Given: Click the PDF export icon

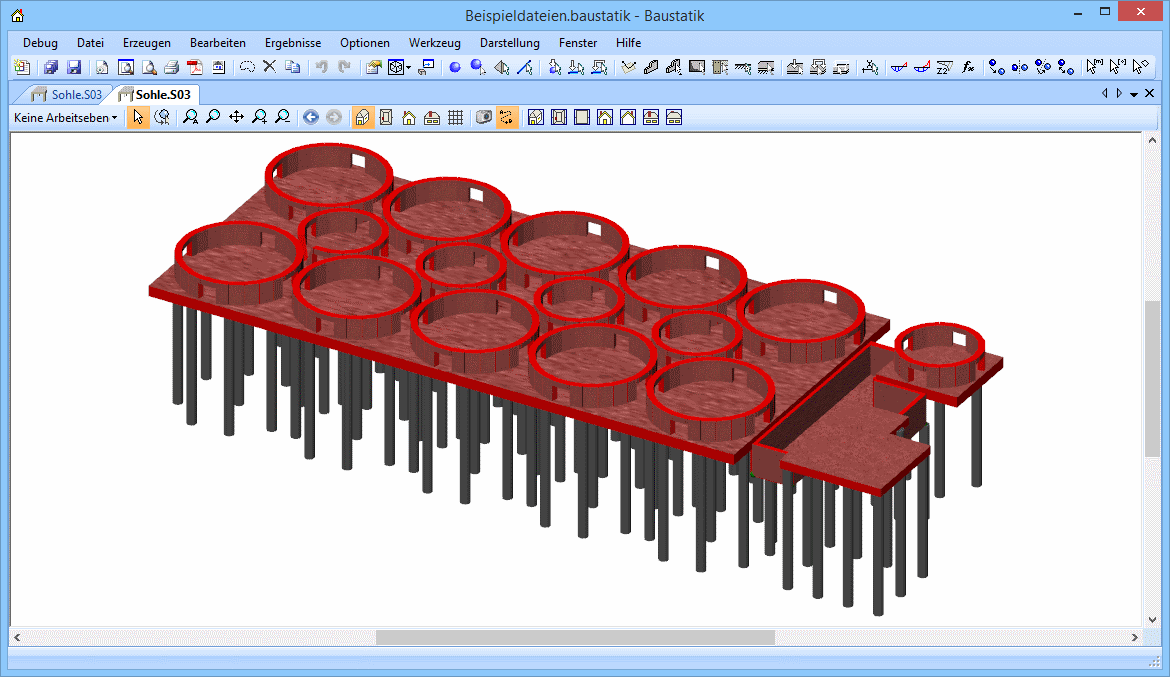Looking at the screenshot, I should (195, 67).
